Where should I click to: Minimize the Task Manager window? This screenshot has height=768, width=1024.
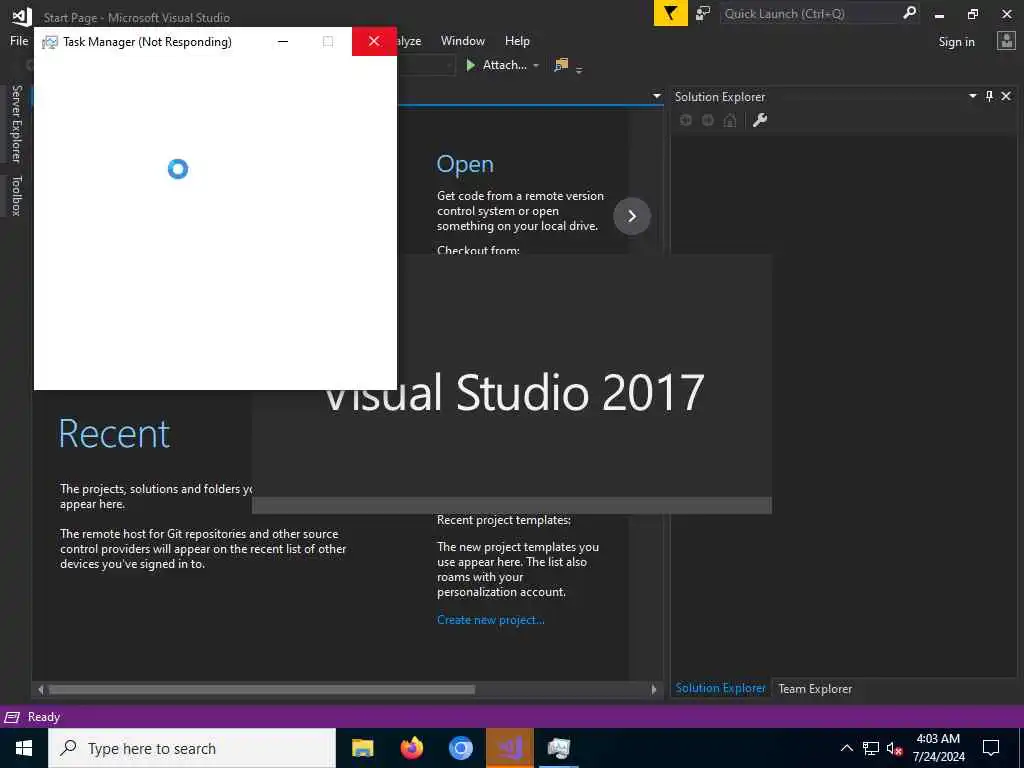(283, 41)
